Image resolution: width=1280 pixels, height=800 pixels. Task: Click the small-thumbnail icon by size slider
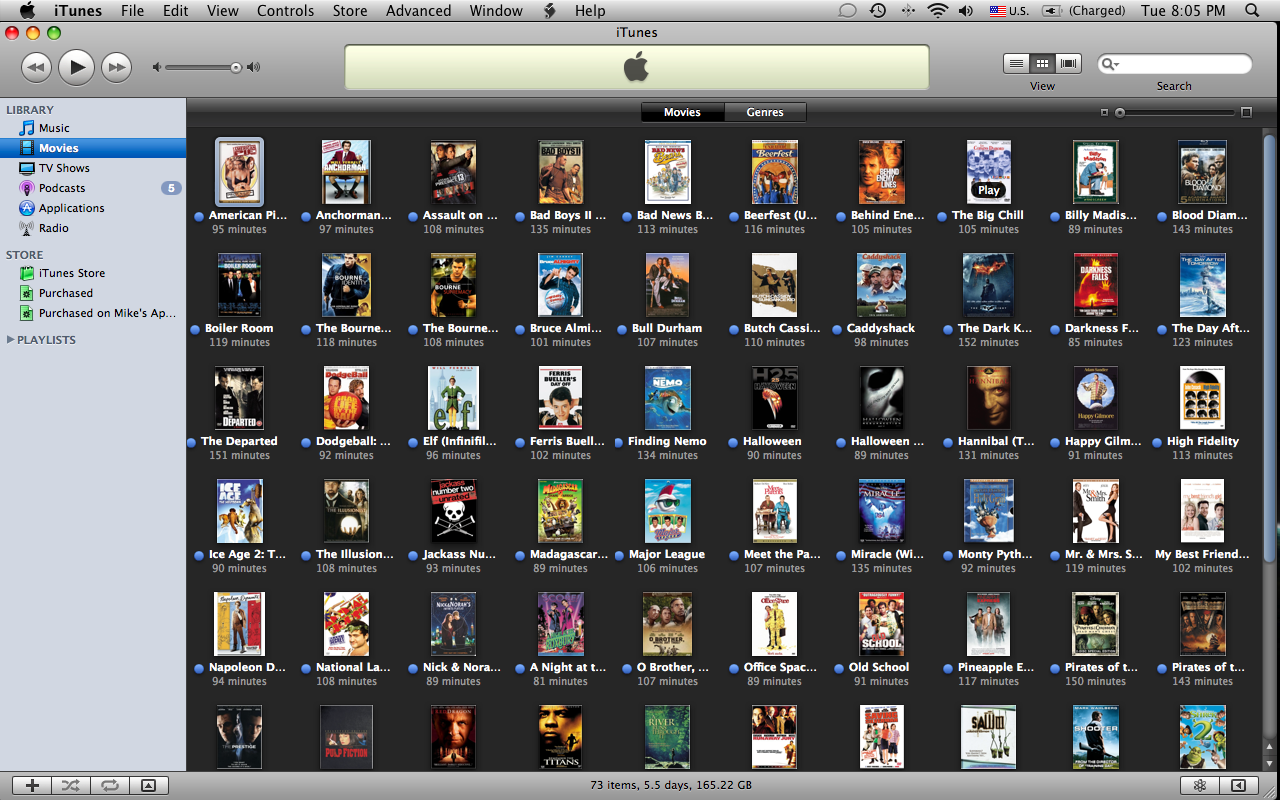tap(1104, 113)
